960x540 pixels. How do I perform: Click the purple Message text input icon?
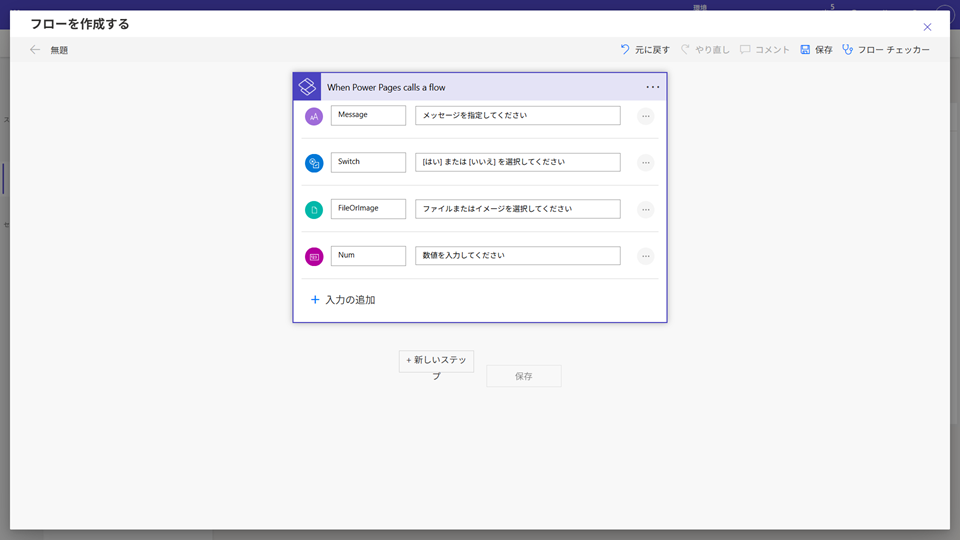coord(314,116)
